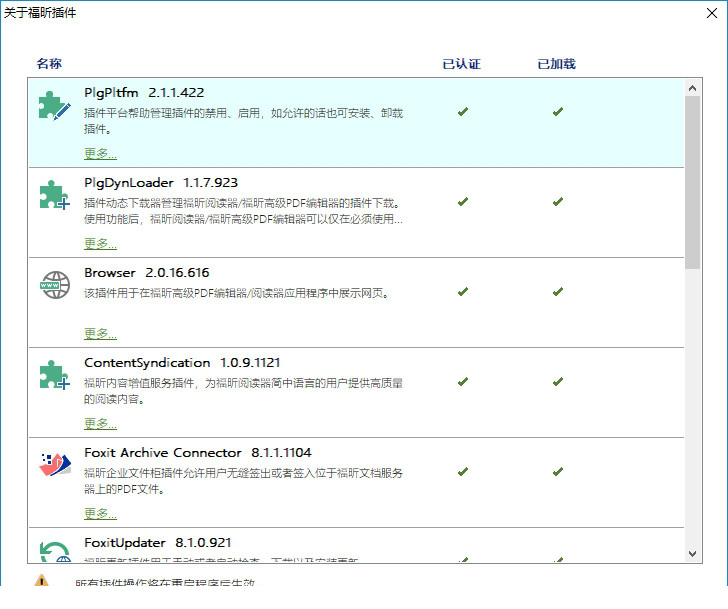
Task: Click PlgDynLoader loaded checkmark
Action: [x=558, y=202]
